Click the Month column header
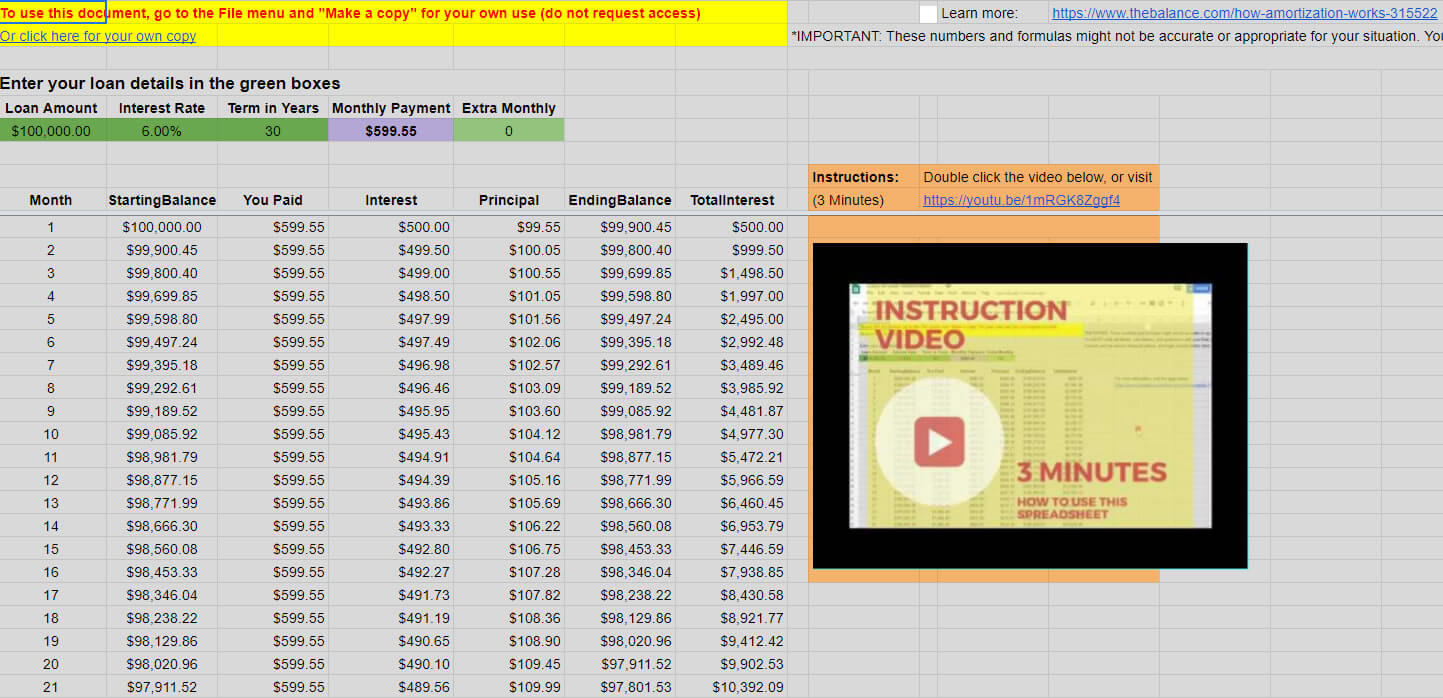Viewport: 1443px width, 698px height. pos(51,199)
